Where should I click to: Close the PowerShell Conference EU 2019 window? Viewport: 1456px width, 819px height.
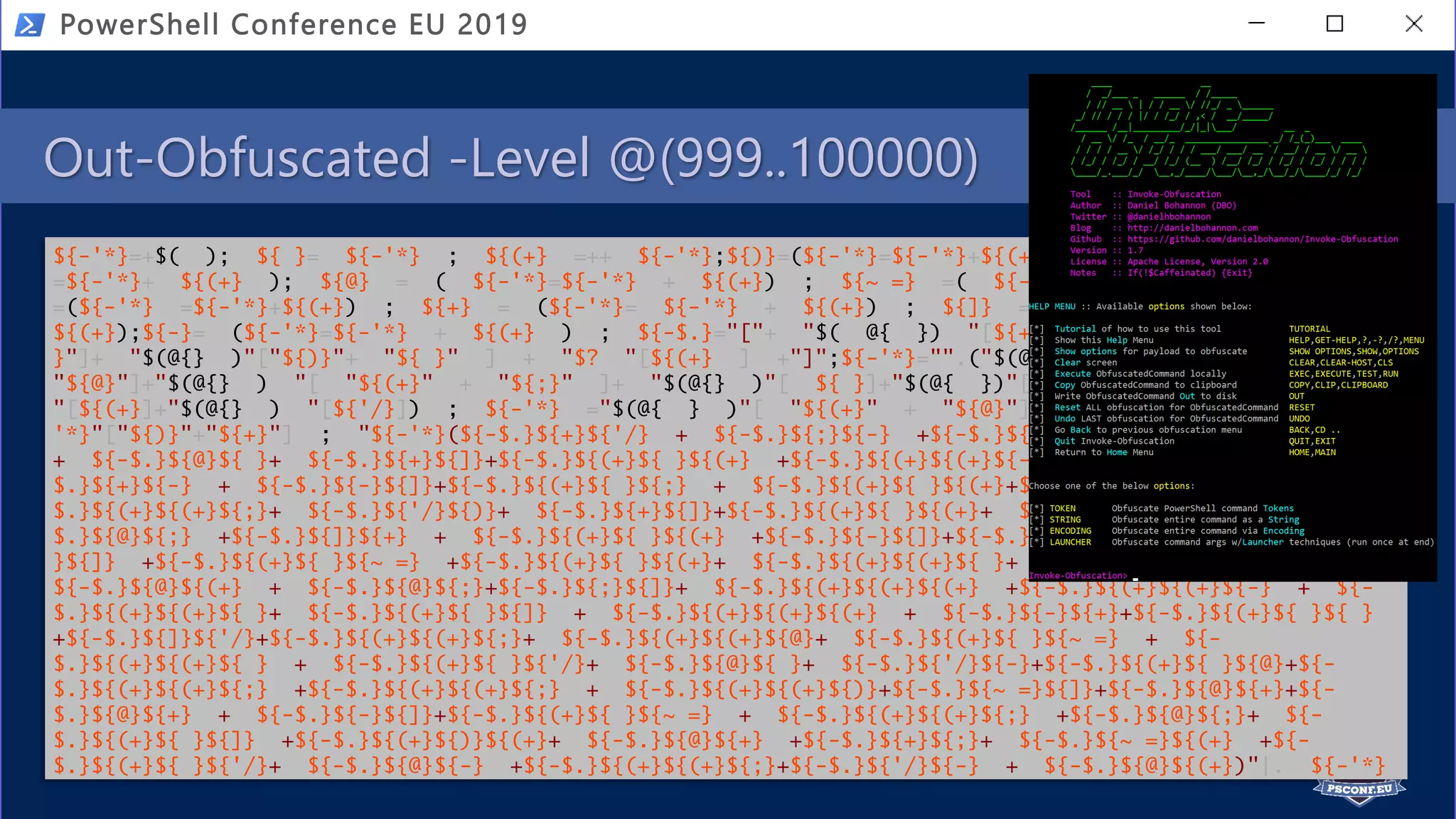[x=1414, y=23]
